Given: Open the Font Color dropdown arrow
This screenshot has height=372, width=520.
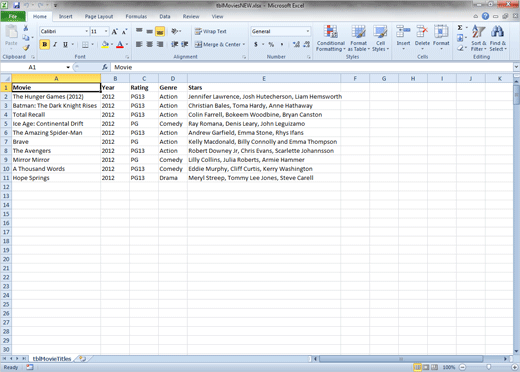Looking at the screenshot, I should (x=127, y=44).
